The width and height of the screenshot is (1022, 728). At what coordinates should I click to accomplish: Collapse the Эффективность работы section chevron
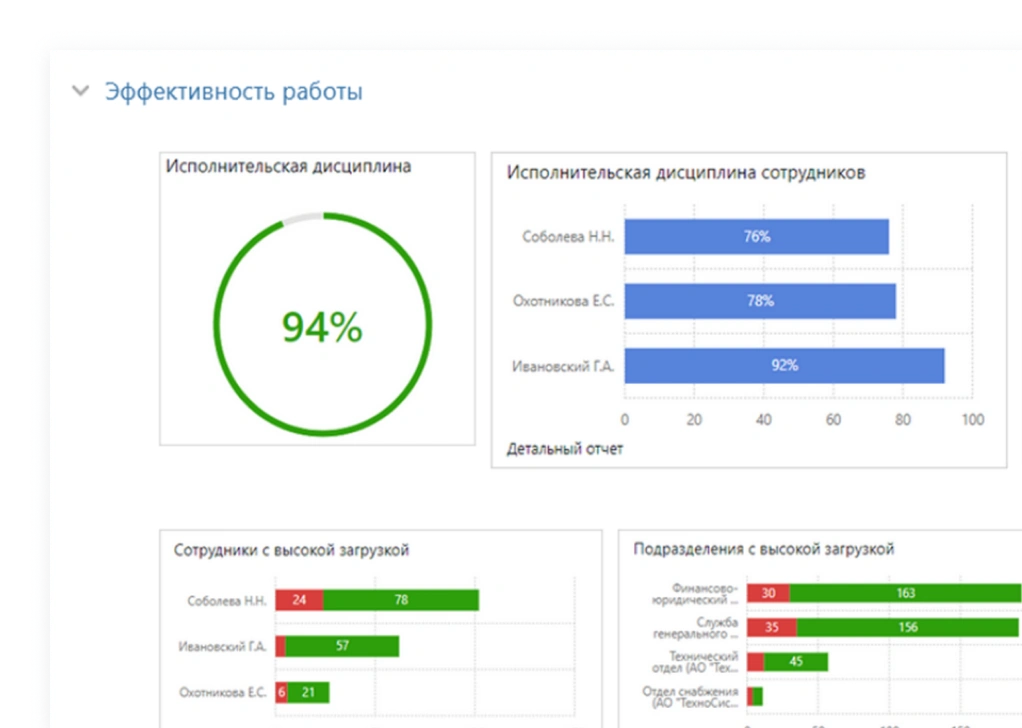(x=80, y=92)
